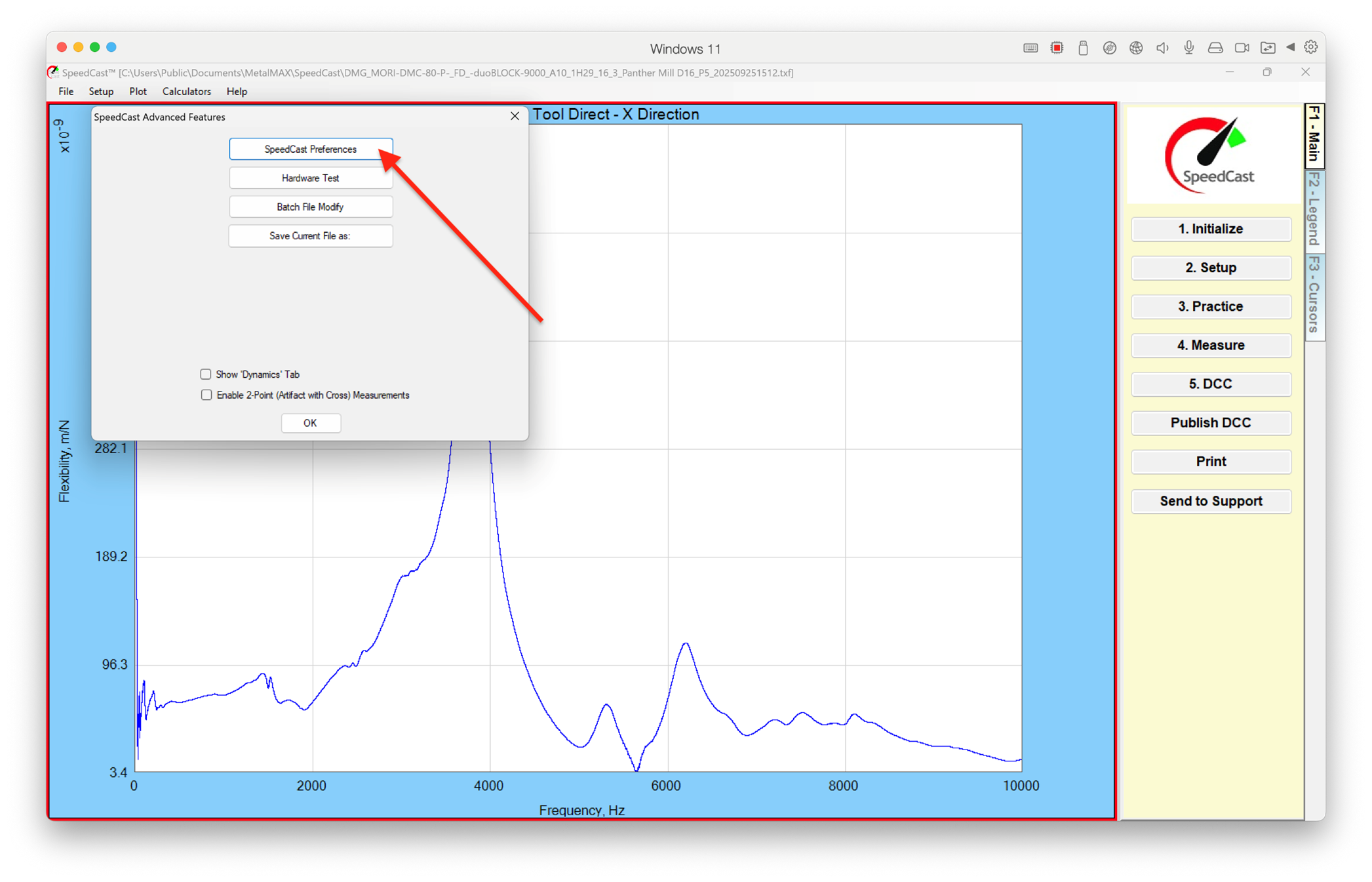This screenshot has height=882, width=1372.
Task: Click the 'Windows 11' VM window title
Action: tap(685, 49)
